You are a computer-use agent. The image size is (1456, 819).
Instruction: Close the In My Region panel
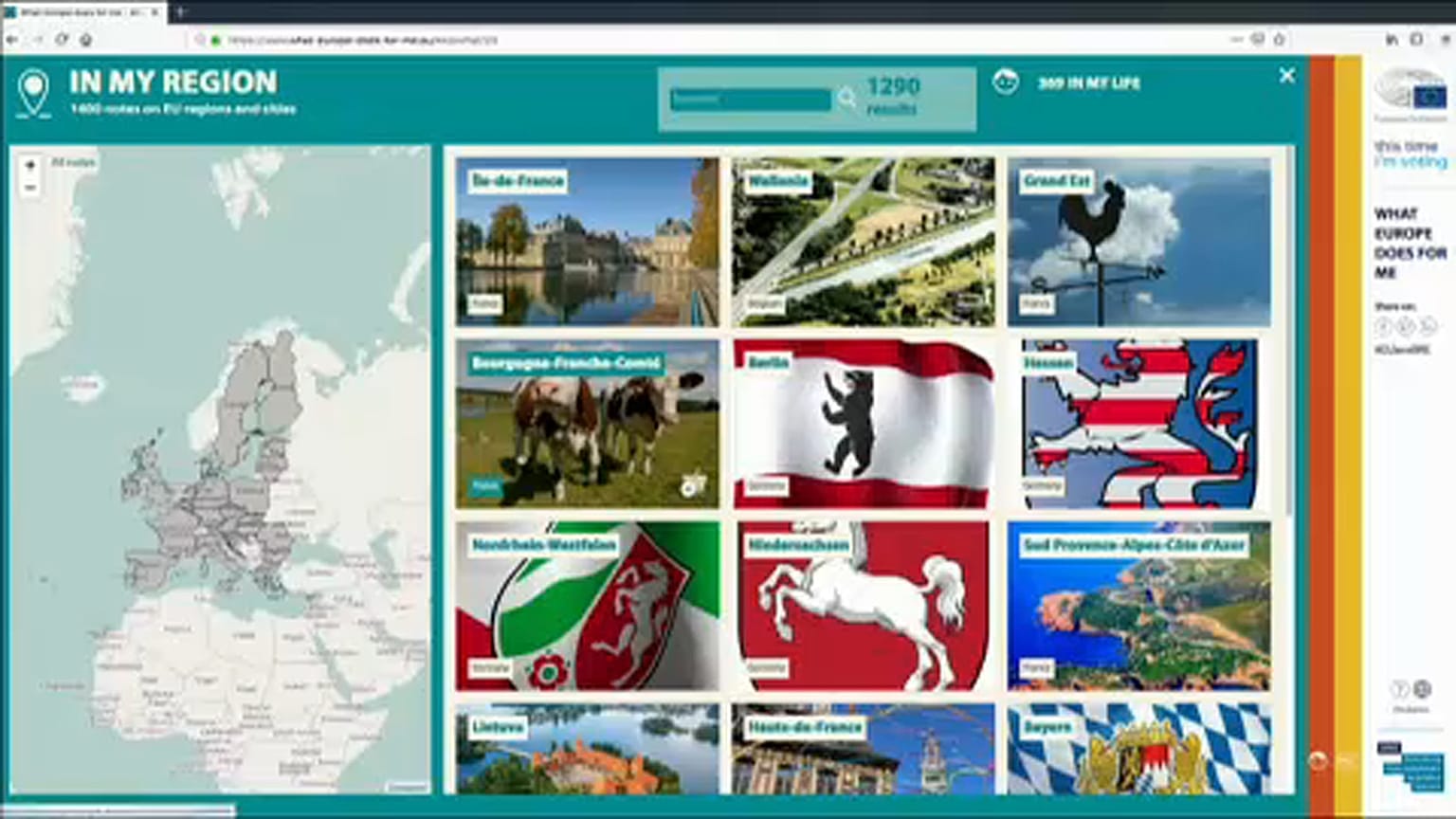point(1286,76)
